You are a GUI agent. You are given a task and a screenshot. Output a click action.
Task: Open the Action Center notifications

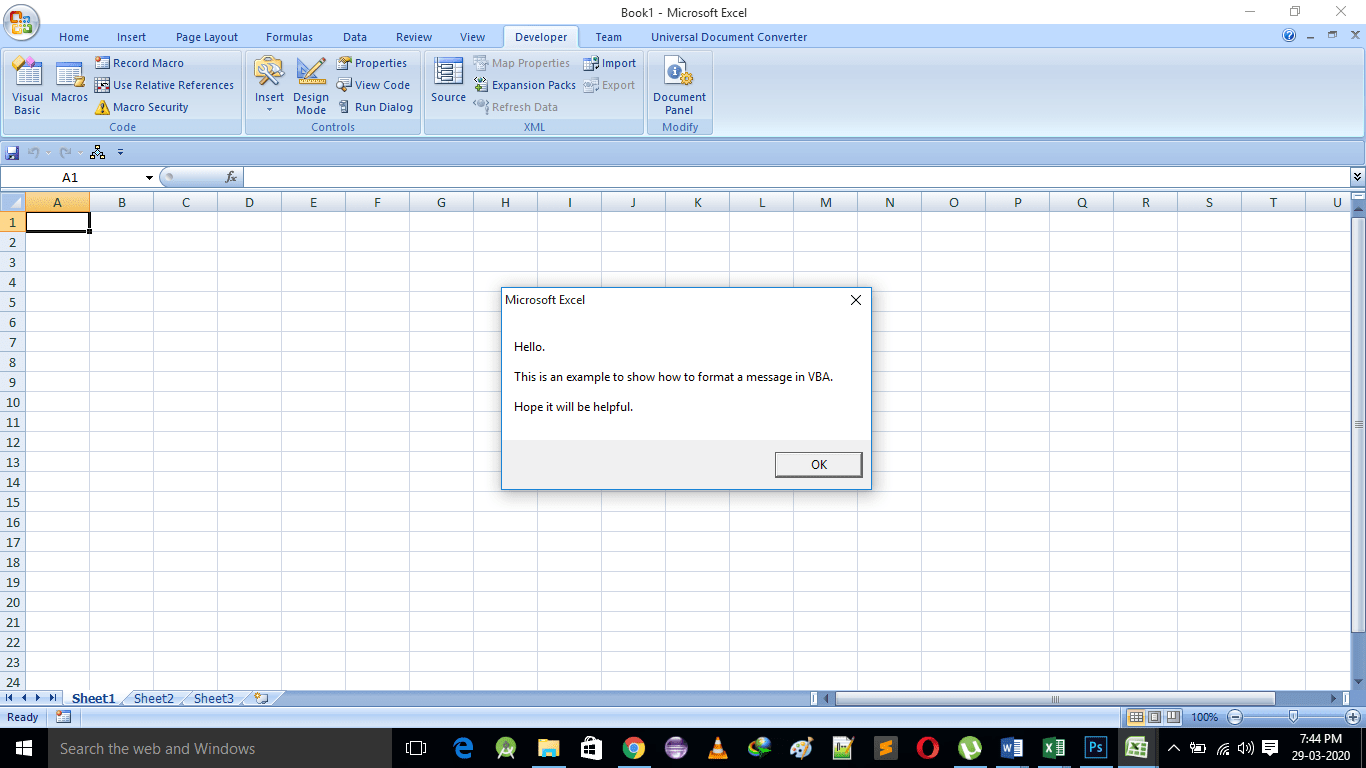(1270, 748)
